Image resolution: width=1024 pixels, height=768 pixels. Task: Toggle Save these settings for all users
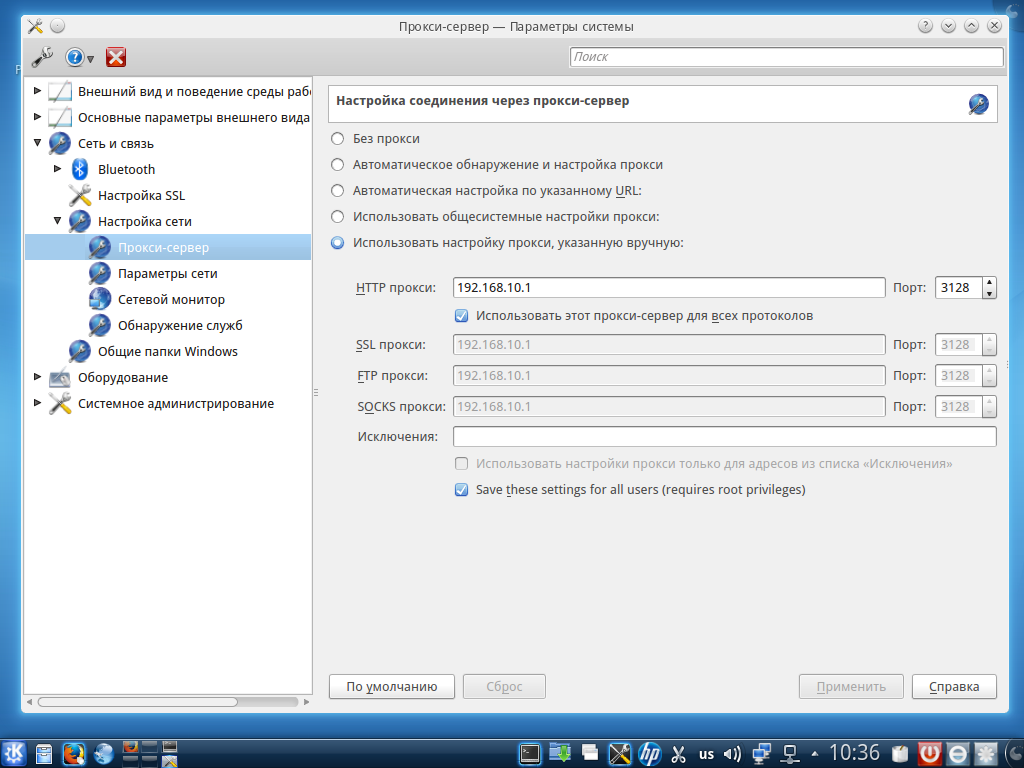[461, 490]
